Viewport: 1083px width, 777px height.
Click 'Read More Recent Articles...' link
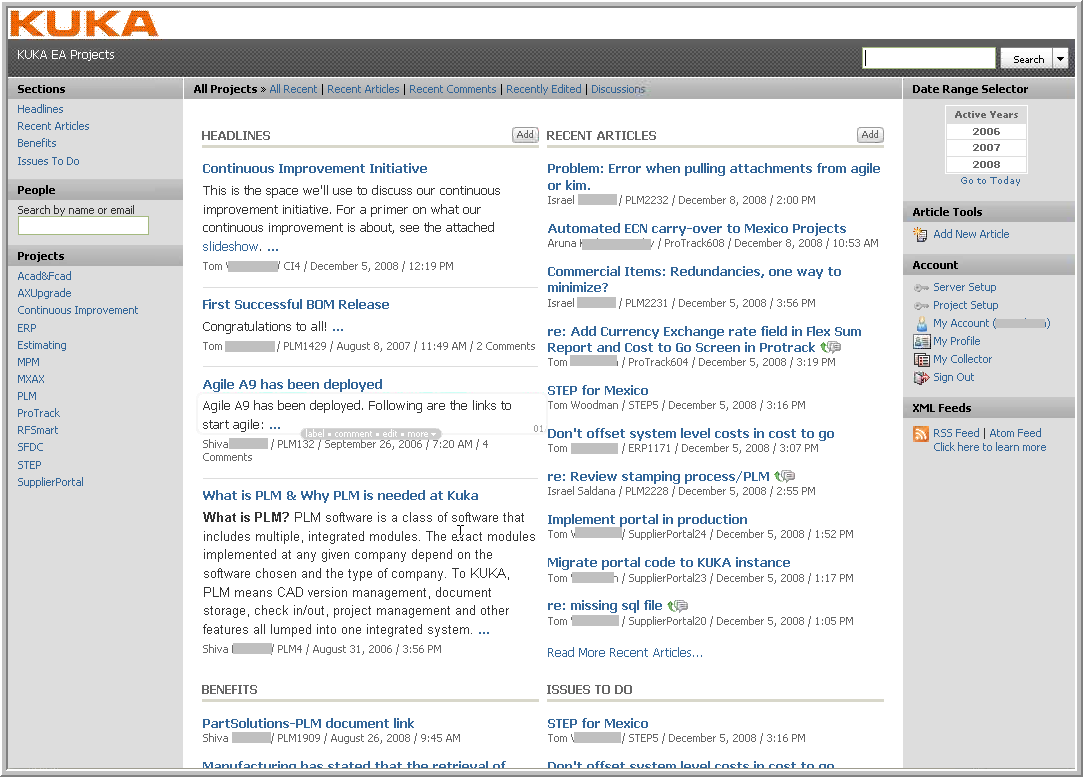(x=624, y=653)
